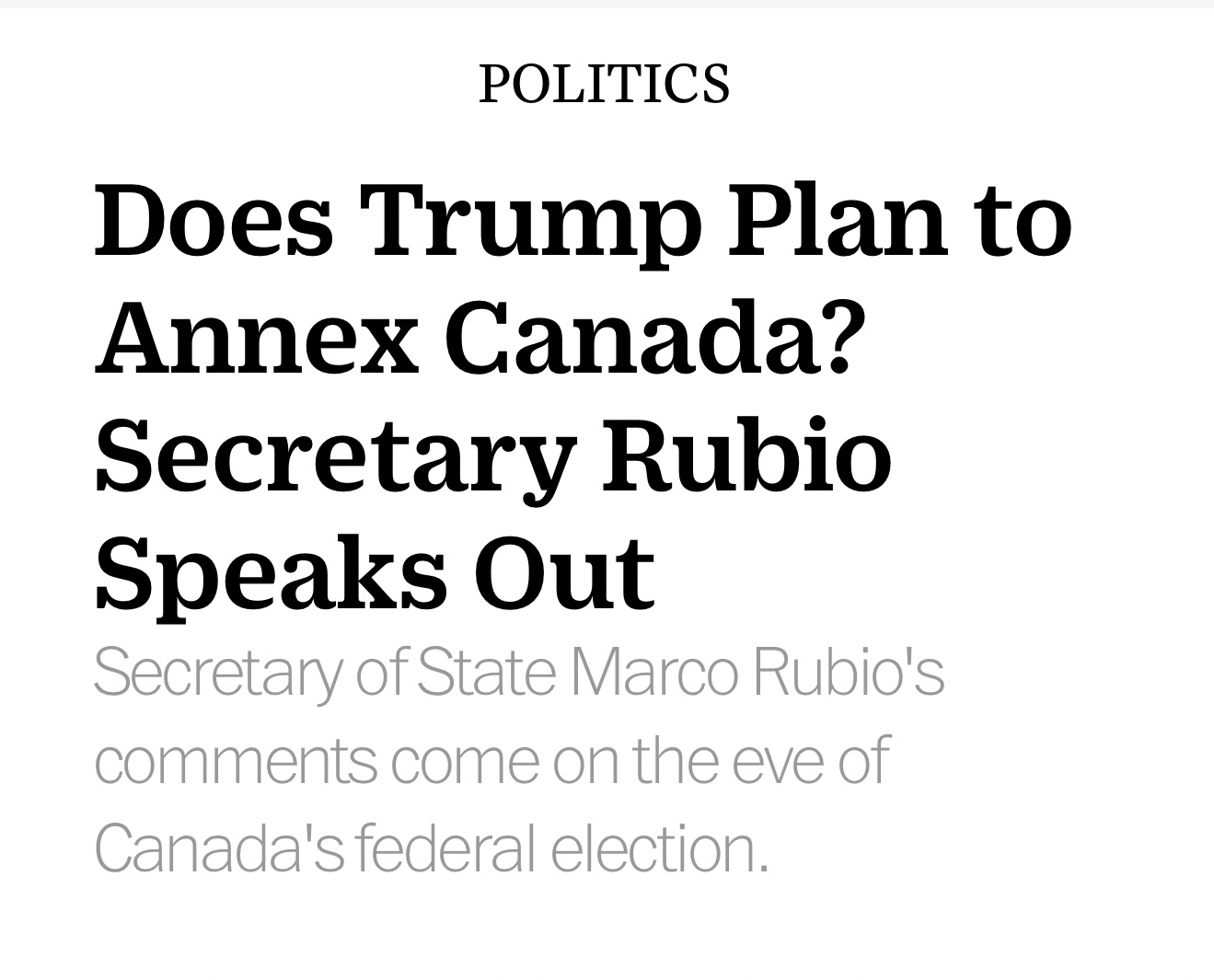Click the word "election." in the subheadline

659,848
